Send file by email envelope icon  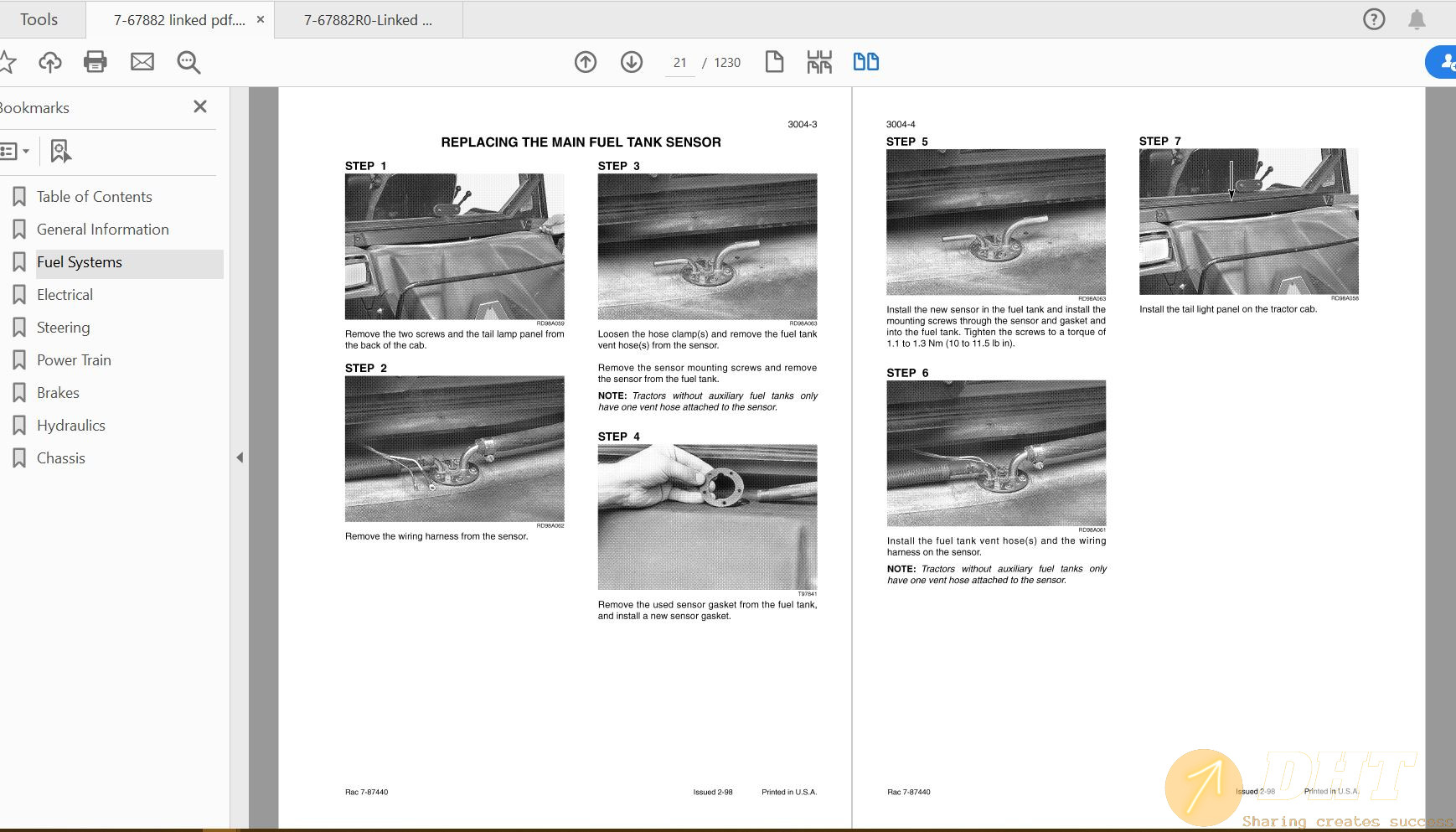coord(142,62)
